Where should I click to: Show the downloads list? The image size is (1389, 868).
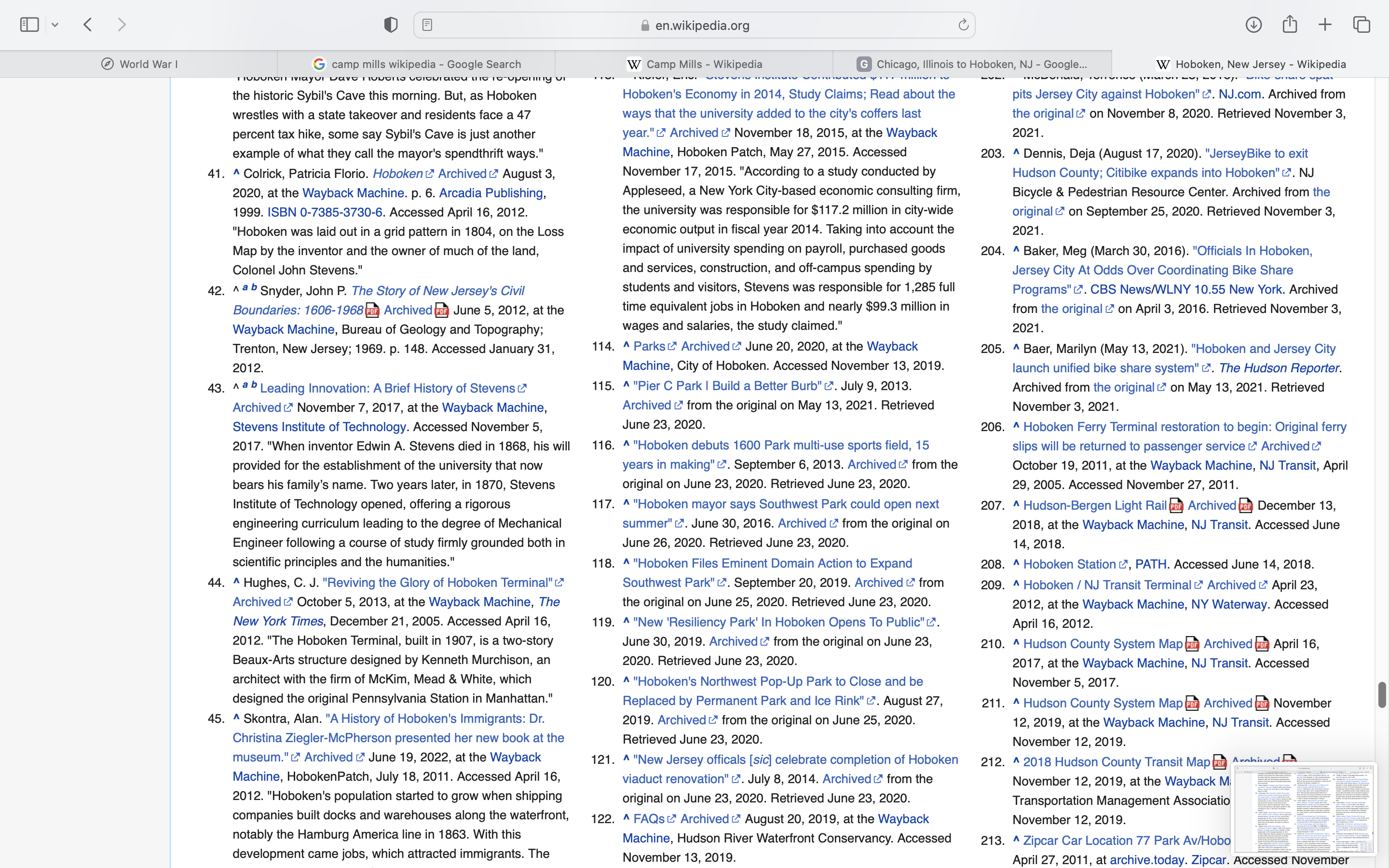[x=1253, y=25]
